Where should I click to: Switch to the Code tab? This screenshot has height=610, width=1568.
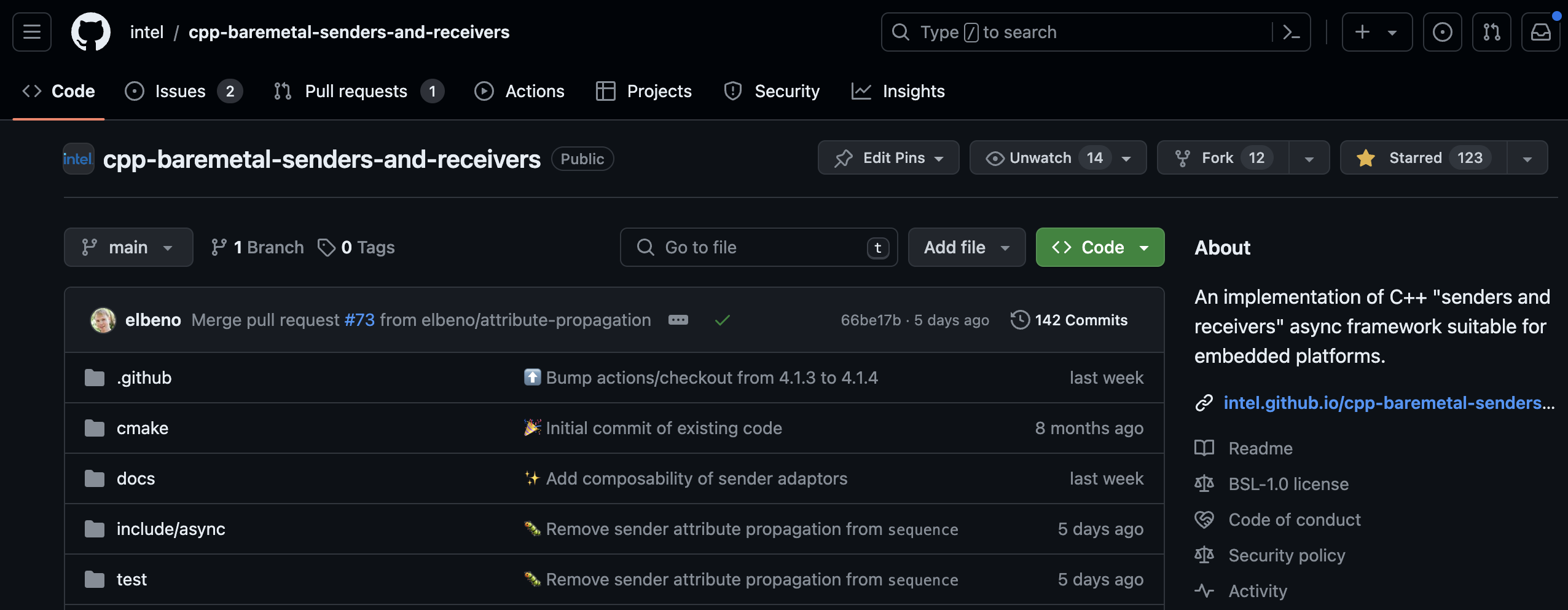[59, 91]
